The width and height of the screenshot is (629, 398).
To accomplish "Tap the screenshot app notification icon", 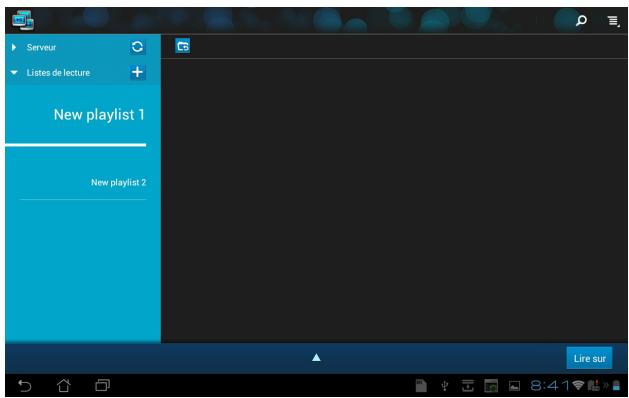I will point(491,386).
